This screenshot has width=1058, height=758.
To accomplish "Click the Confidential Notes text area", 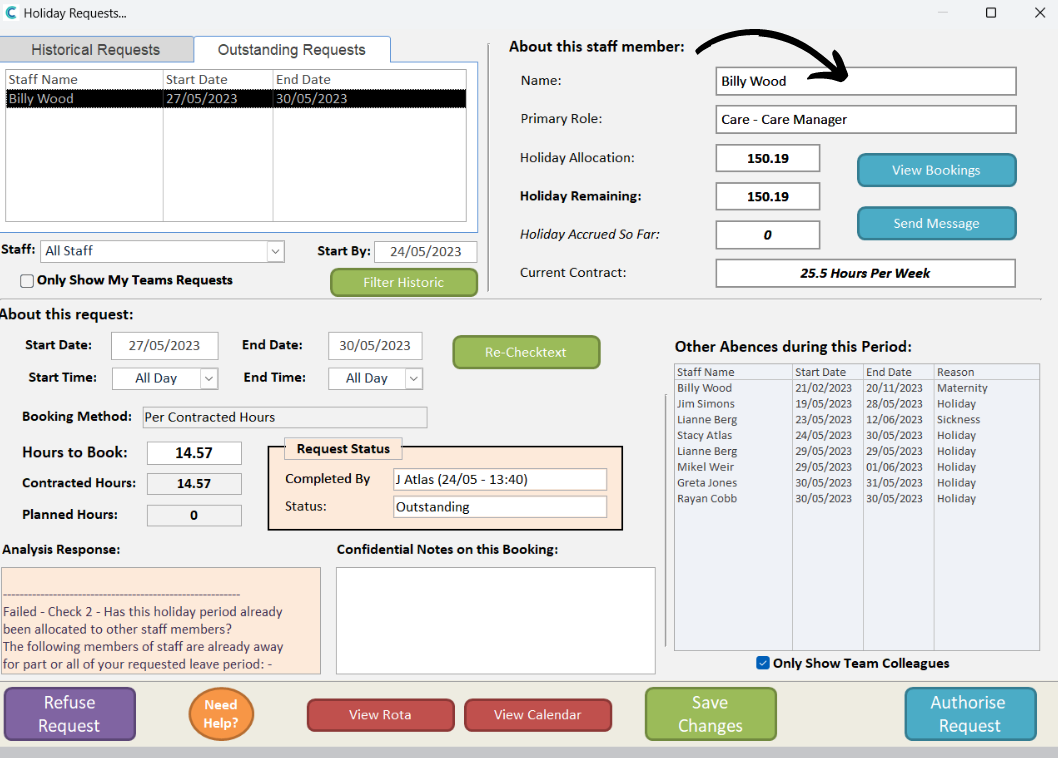I will 495,620.
